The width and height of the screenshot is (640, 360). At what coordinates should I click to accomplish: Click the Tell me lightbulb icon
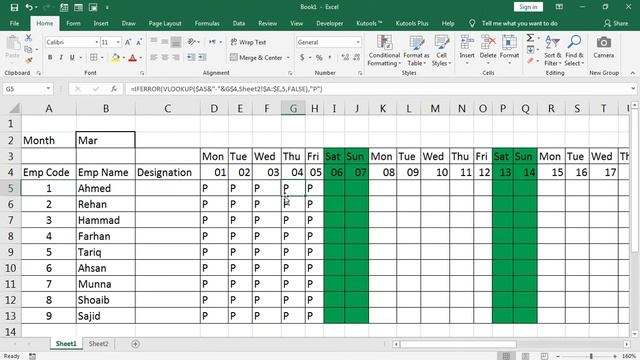click(472, 23)
